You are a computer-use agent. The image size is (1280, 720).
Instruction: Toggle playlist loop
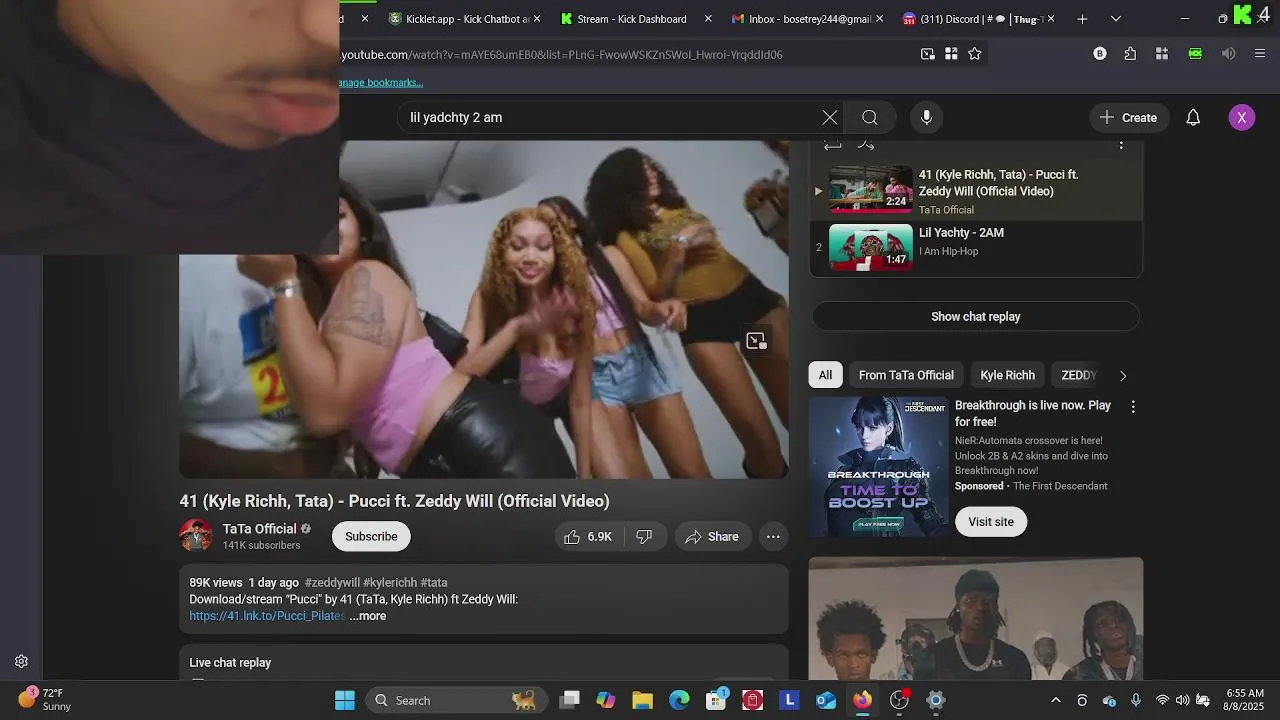832,146
